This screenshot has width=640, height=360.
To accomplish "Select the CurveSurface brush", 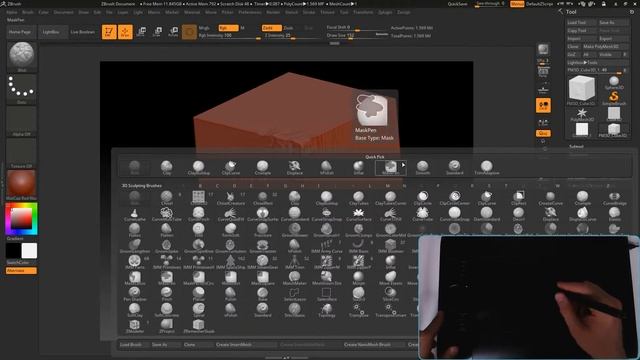I will tap(358, 214).
